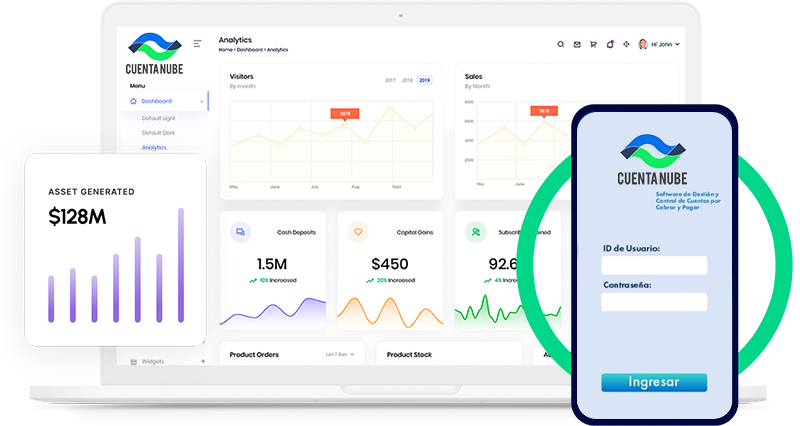Click the search magnifier icon in header
The image size is (800, 426).
(x=560, y=44)
